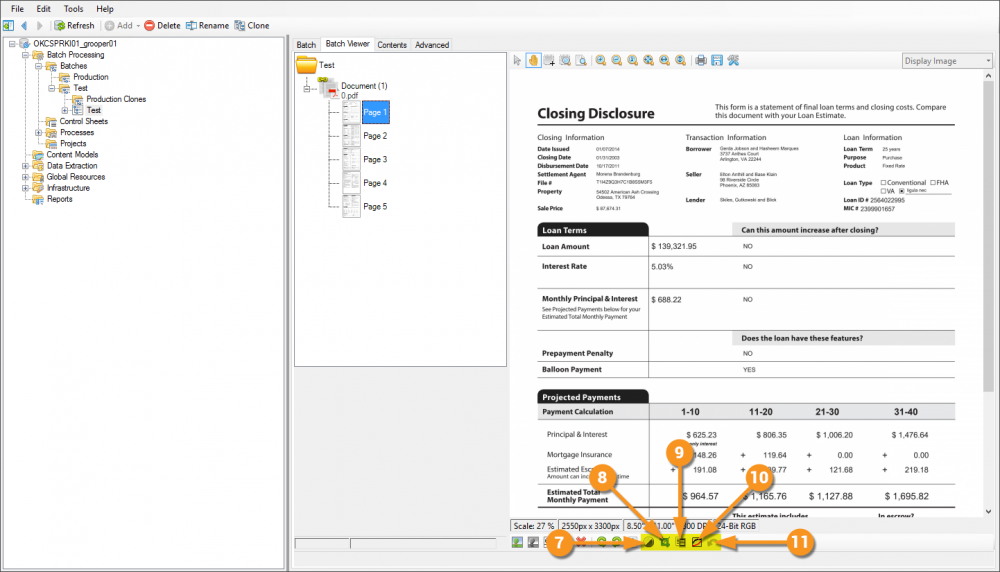Screen dimensions: 1000x572
Task: Click the Clone button
Action: click(x=252, y=26)
